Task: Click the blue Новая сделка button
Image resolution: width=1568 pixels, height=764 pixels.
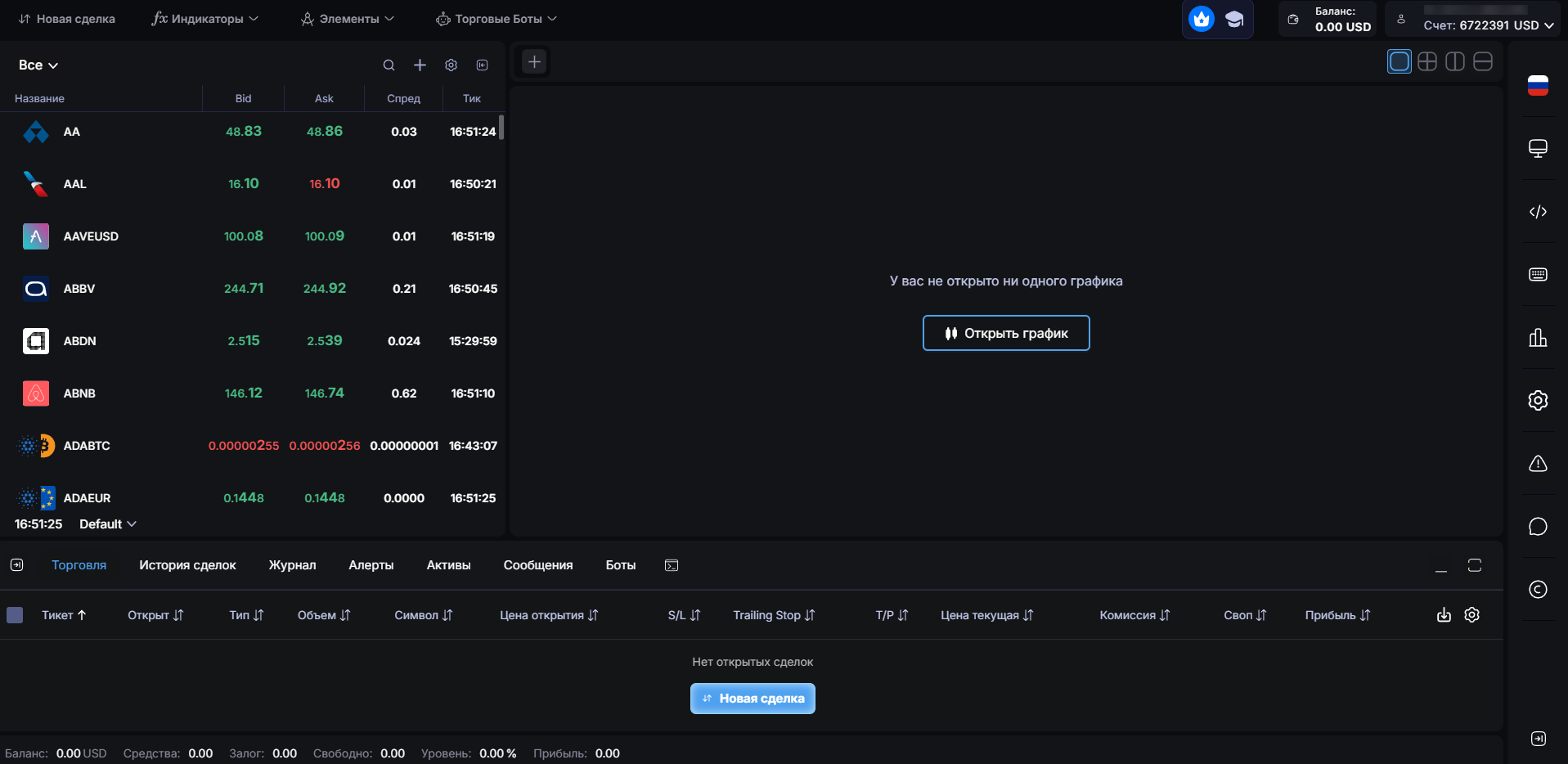Action: [x=753, y=699]
